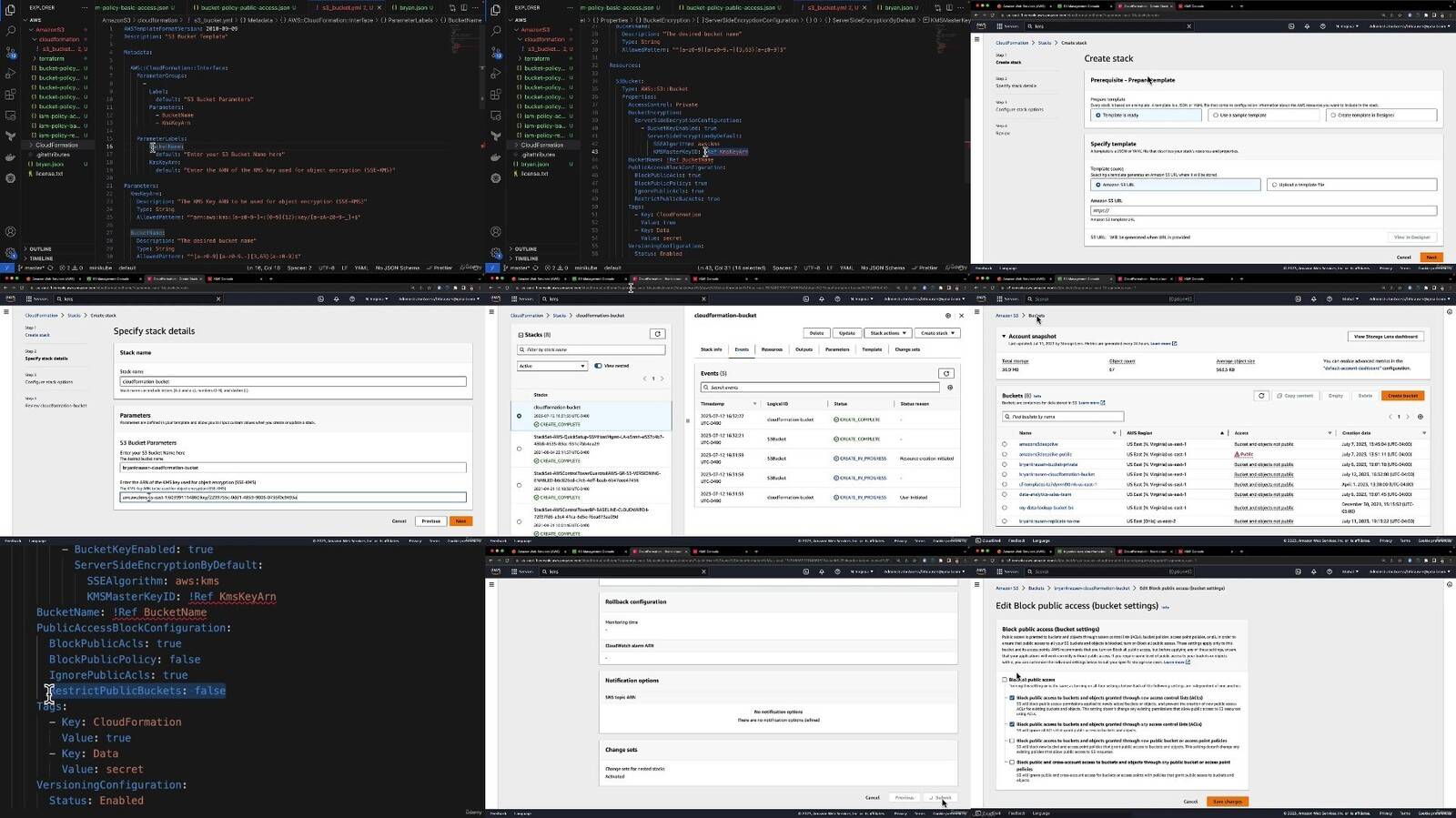Click the split panel resize handle
This screenshot has height=818, width=1456.
[x=687, y=420]
